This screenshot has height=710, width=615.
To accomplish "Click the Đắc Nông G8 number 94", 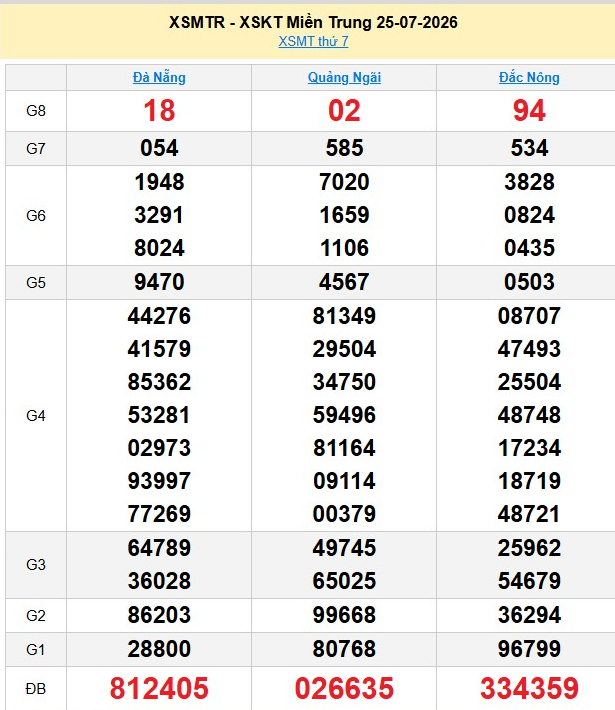I will click(529, 111).
